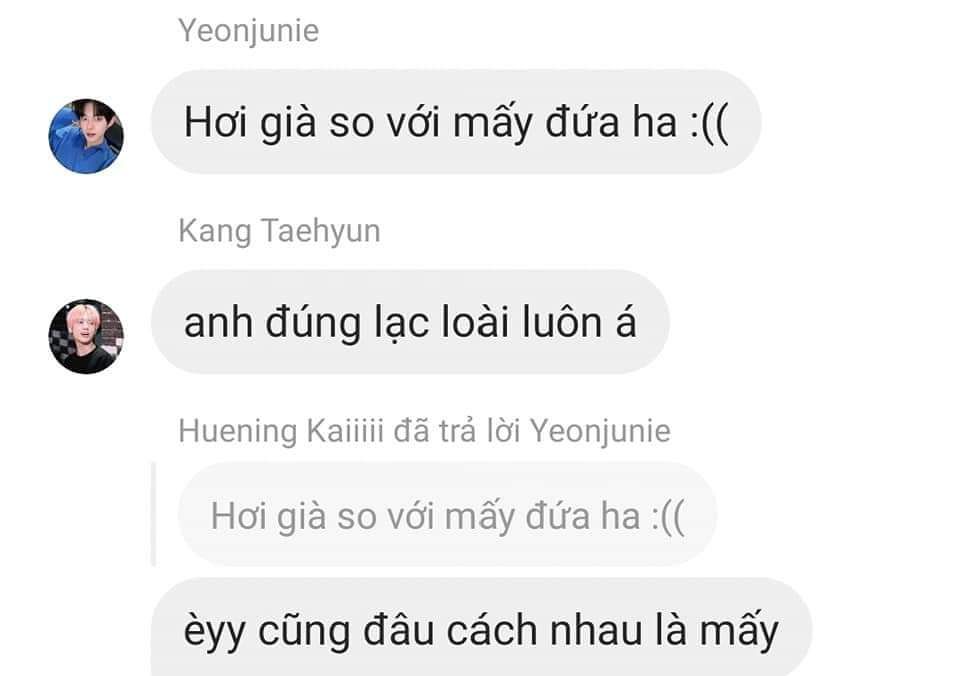Click "Yeonjunie" at the end of reply header
960x676 pixels.
600,431
